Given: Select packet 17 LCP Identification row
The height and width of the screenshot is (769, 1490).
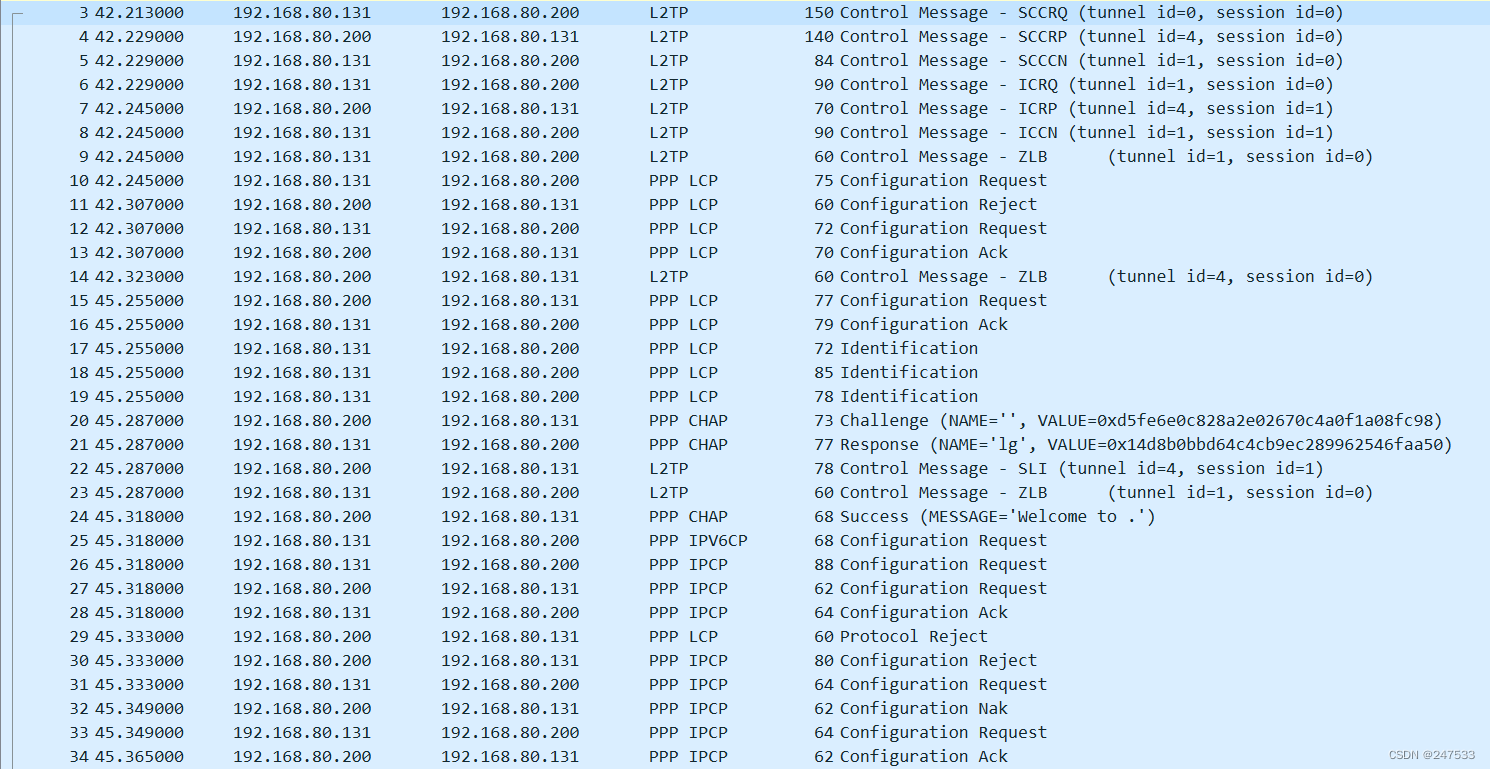Looking at the screenshot, I should tap(745, 349).
